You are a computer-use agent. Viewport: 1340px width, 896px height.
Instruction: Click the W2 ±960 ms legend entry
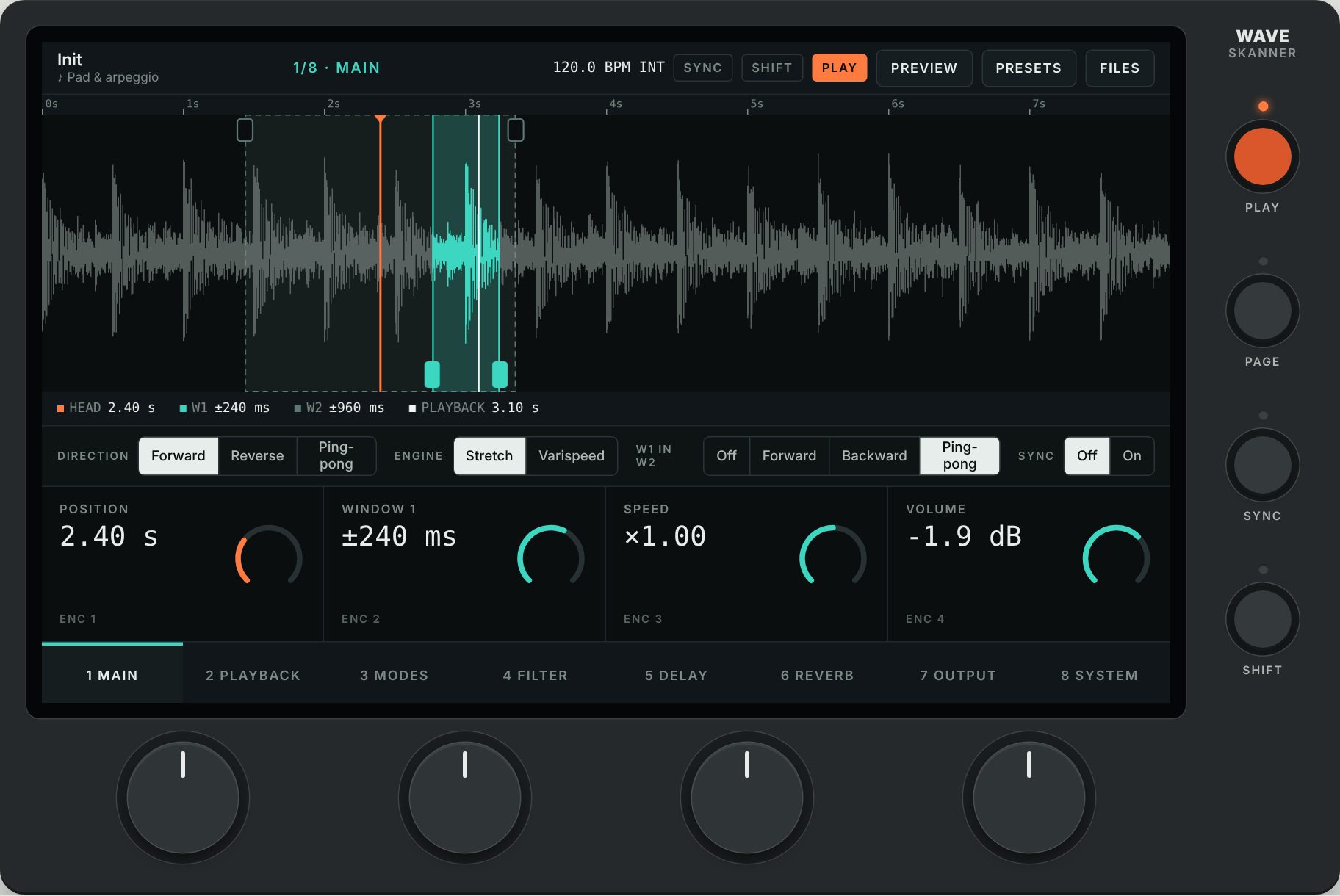point(339,408)
